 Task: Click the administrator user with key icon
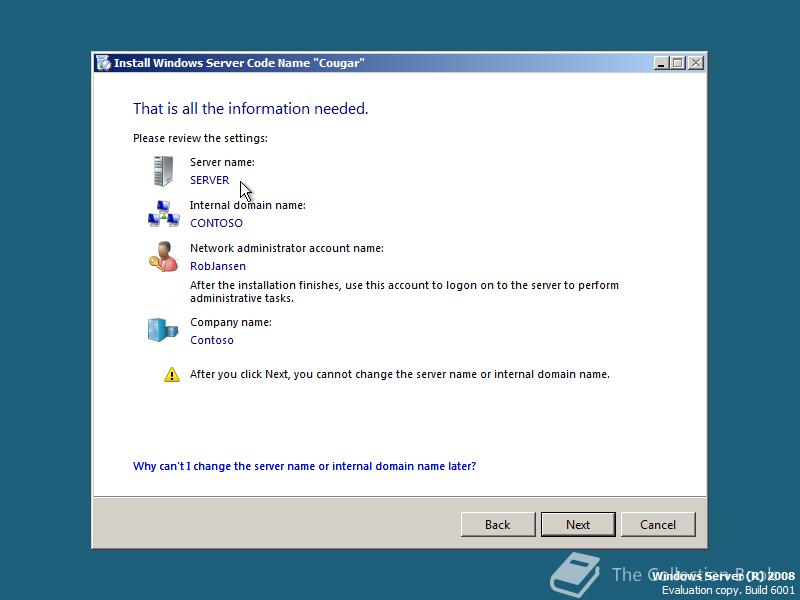click(163, 257)
